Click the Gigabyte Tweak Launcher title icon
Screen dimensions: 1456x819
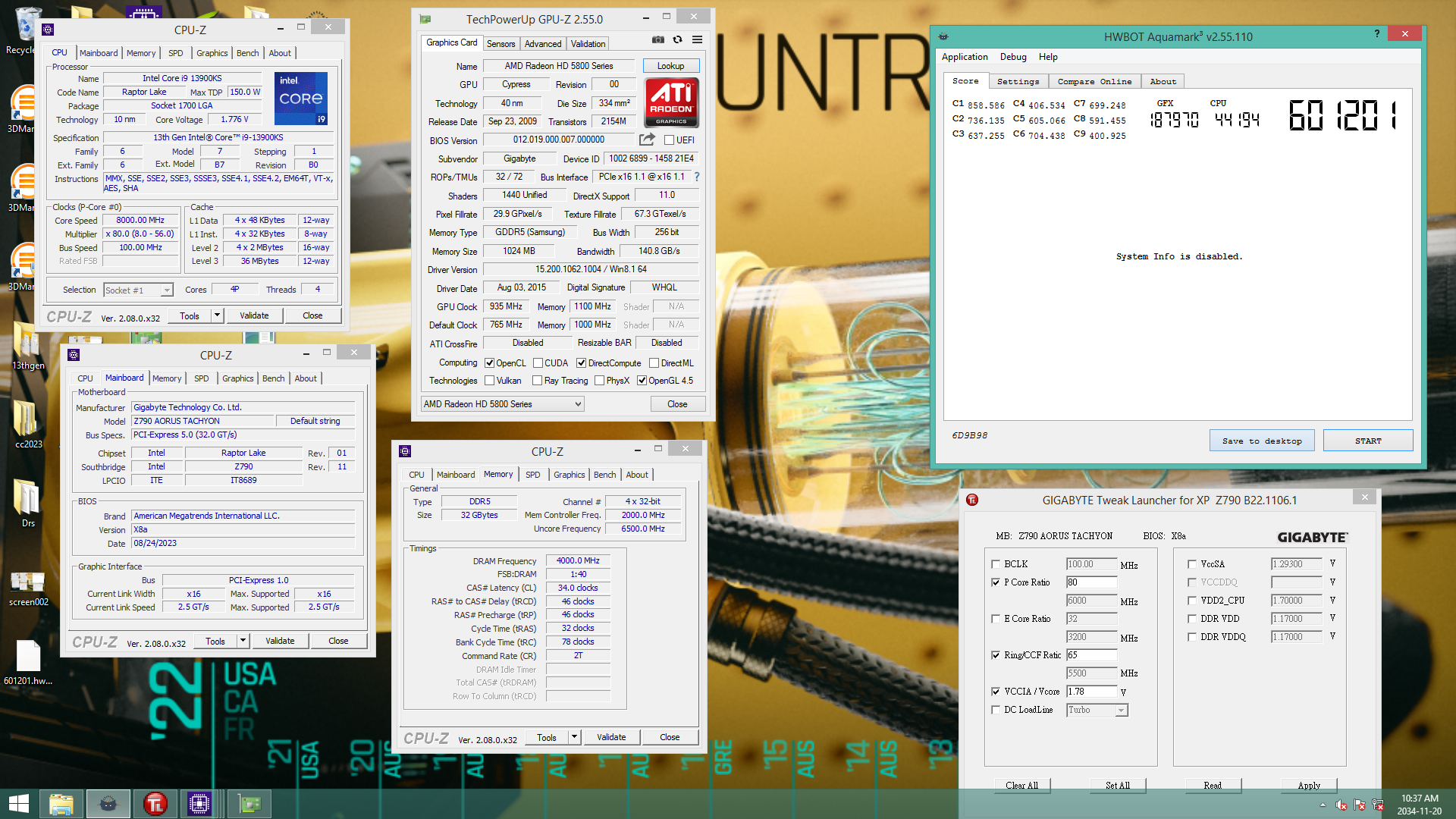click(972, 500)
